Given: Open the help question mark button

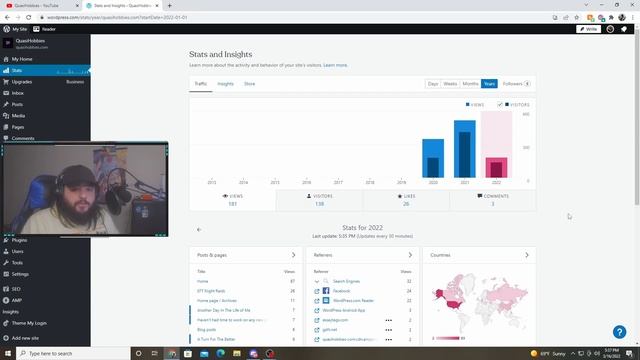Looking at the screenshot, I should click(x=619, y=332).
